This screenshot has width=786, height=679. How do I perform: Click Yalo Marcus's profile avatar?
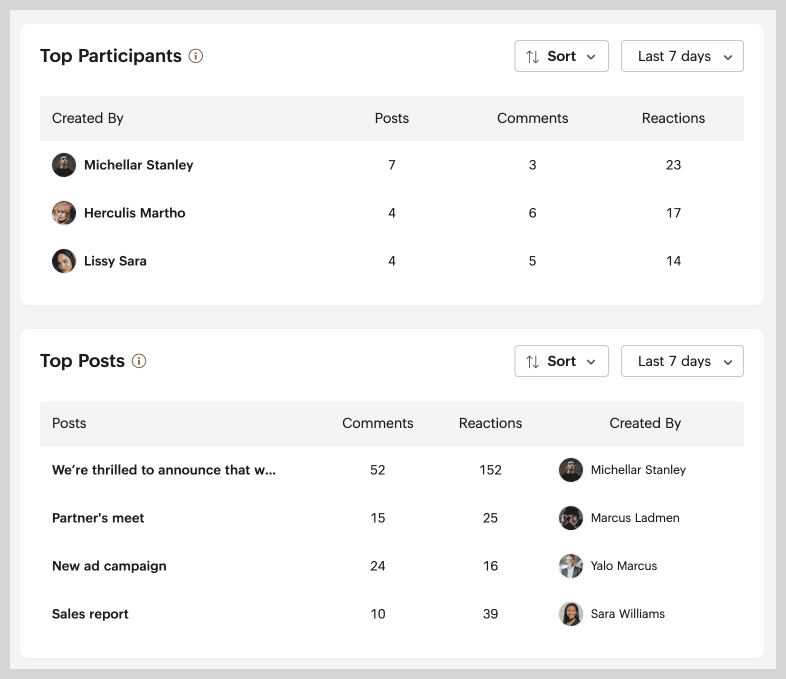click(x=571, y=566)
